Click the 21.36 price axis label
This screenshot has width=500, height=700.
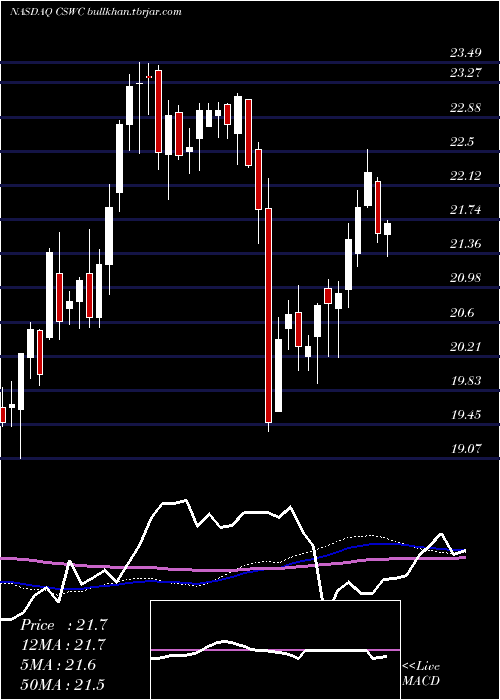click(x=466, y=244)
